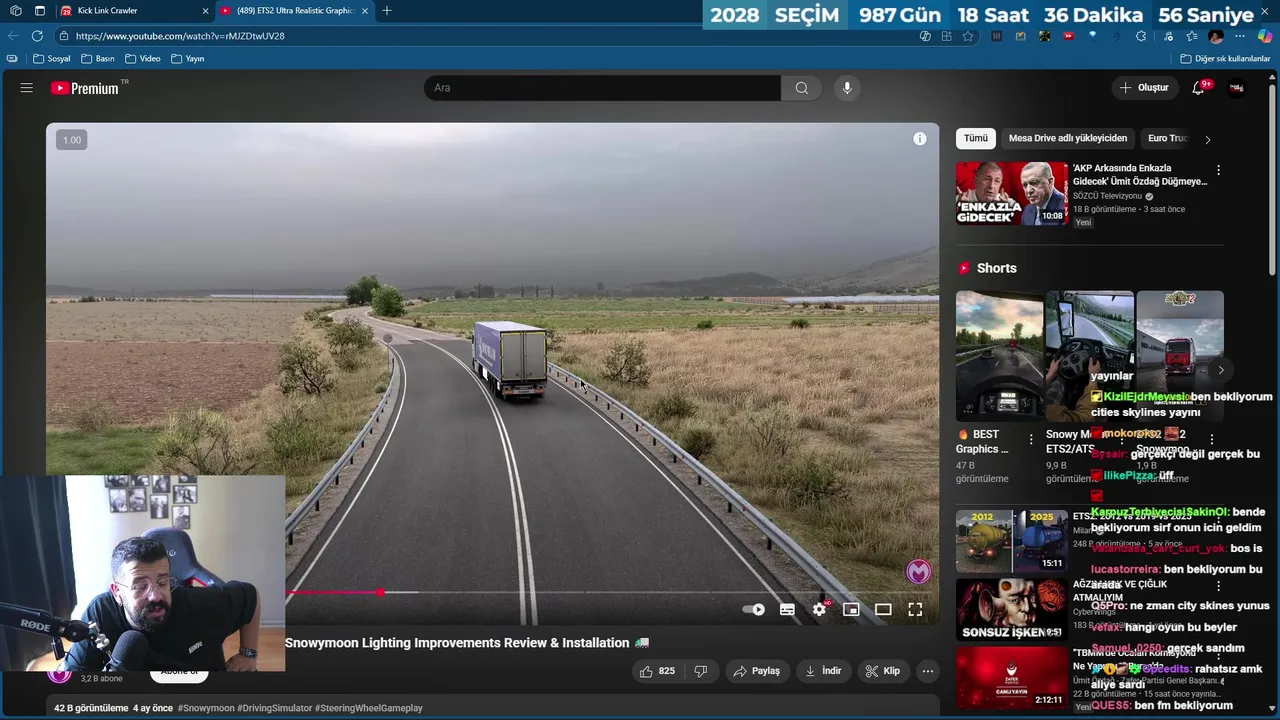Open browser extensions puzzle icon
The image size is (1280, 720).
coord(1141,36)
